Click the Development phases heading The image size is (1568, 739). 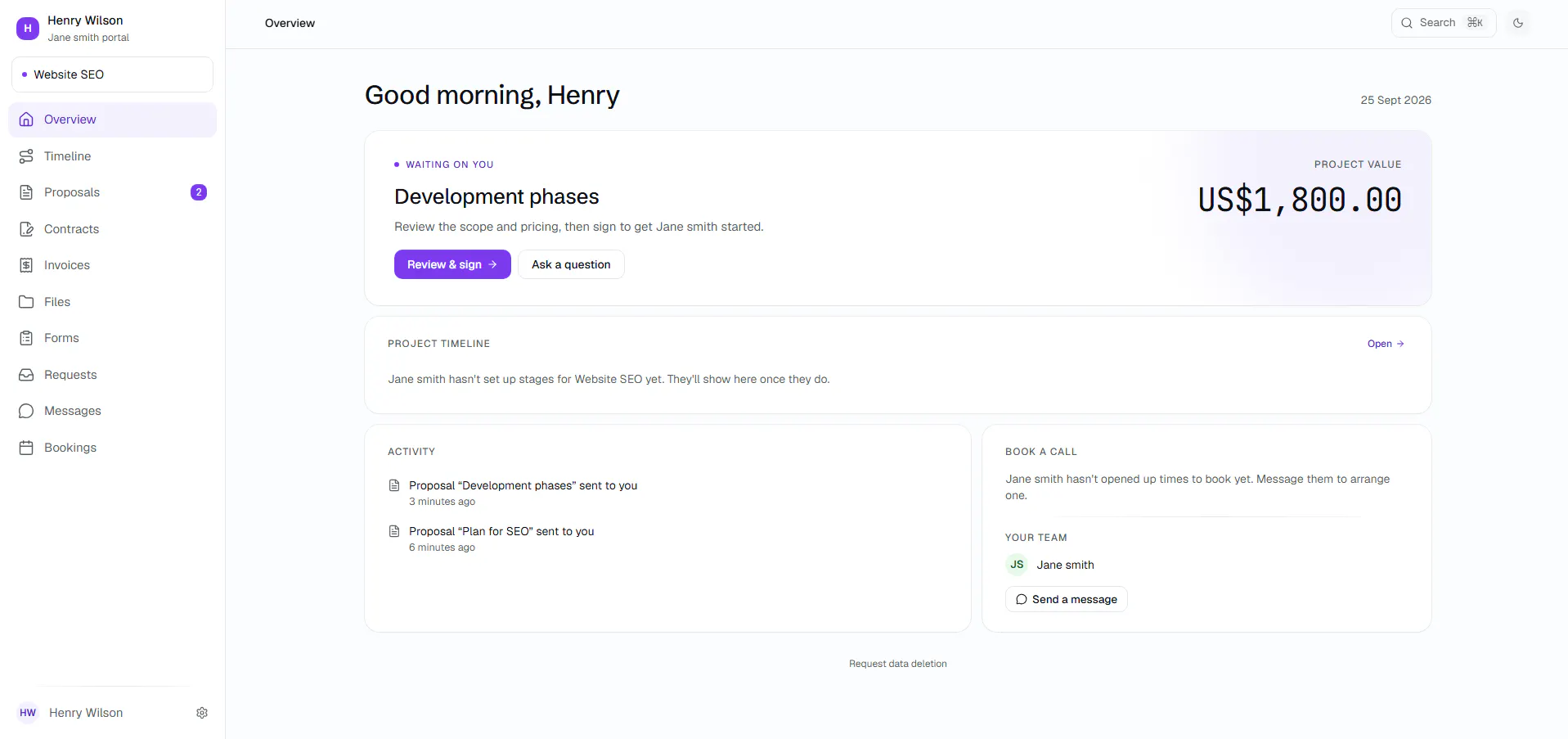tap(496, 196)
